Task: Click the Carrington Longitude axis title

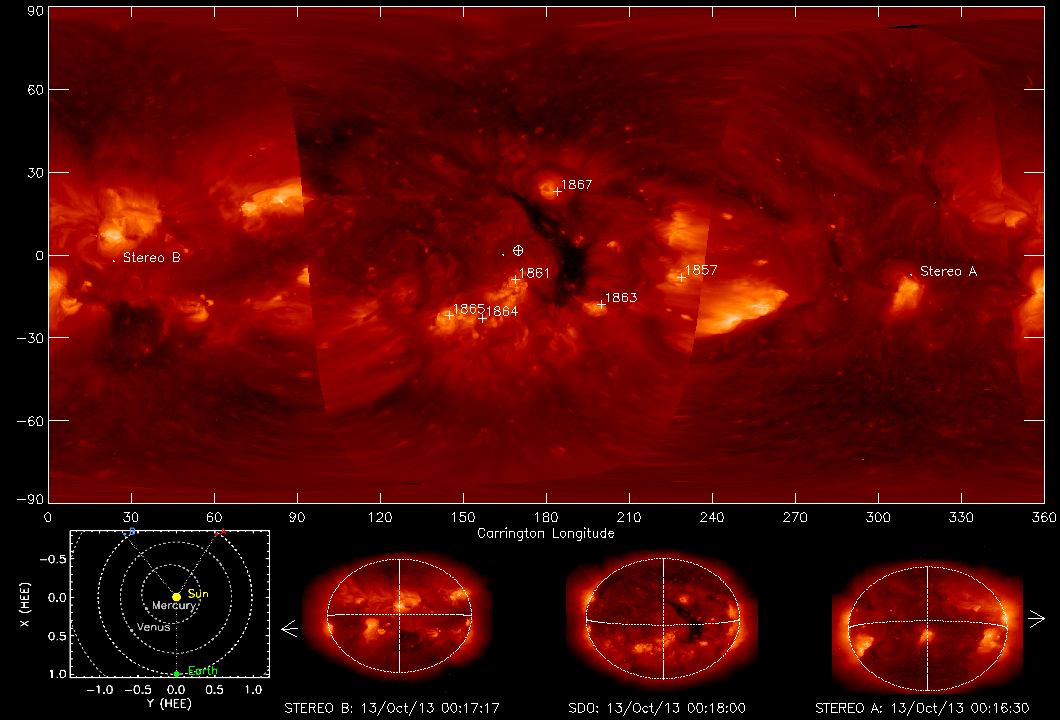Action: pyautogui.click(x=546, y=533)
